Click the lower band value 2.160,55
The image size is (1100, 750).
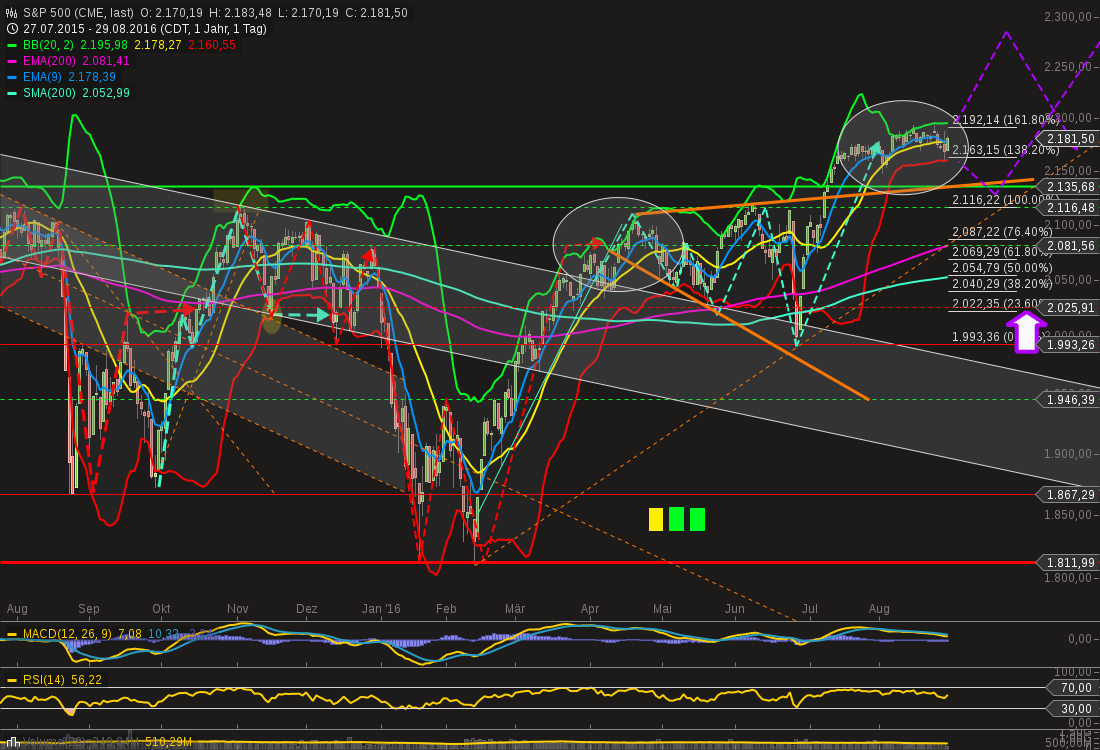(x=212, y=45)
